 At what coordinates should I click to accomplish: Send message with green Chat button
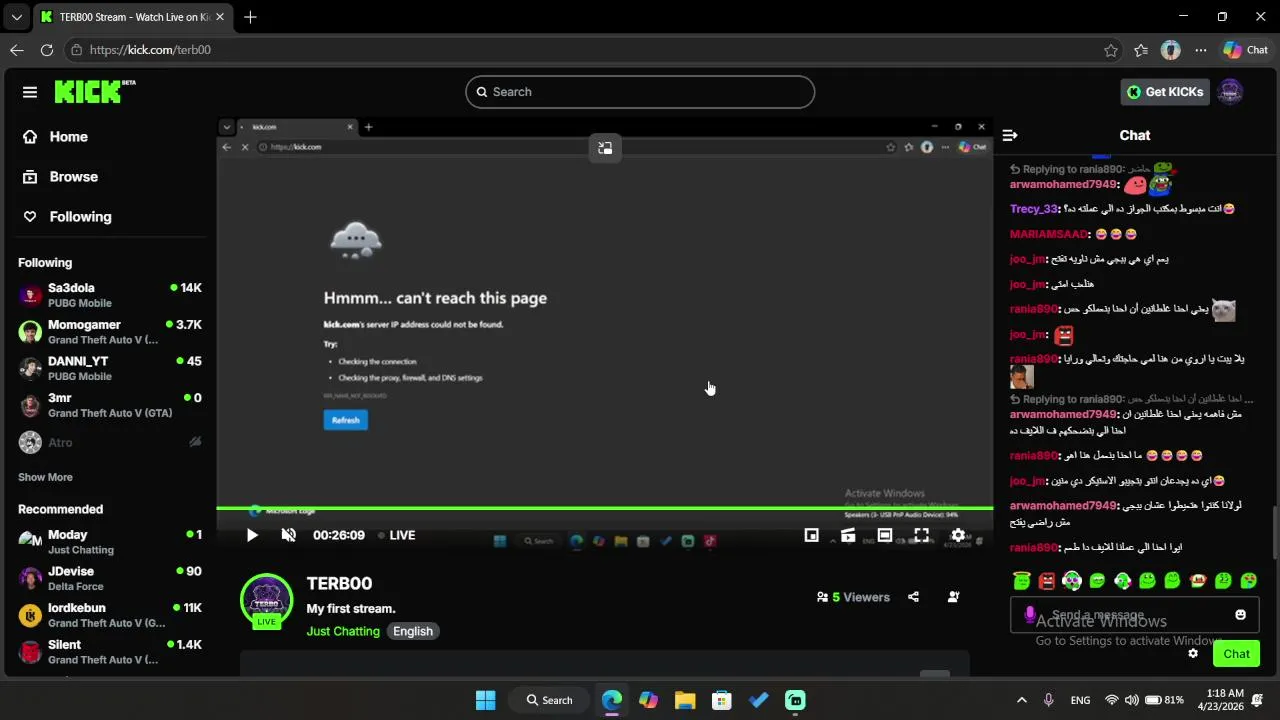click(1236, 654)
